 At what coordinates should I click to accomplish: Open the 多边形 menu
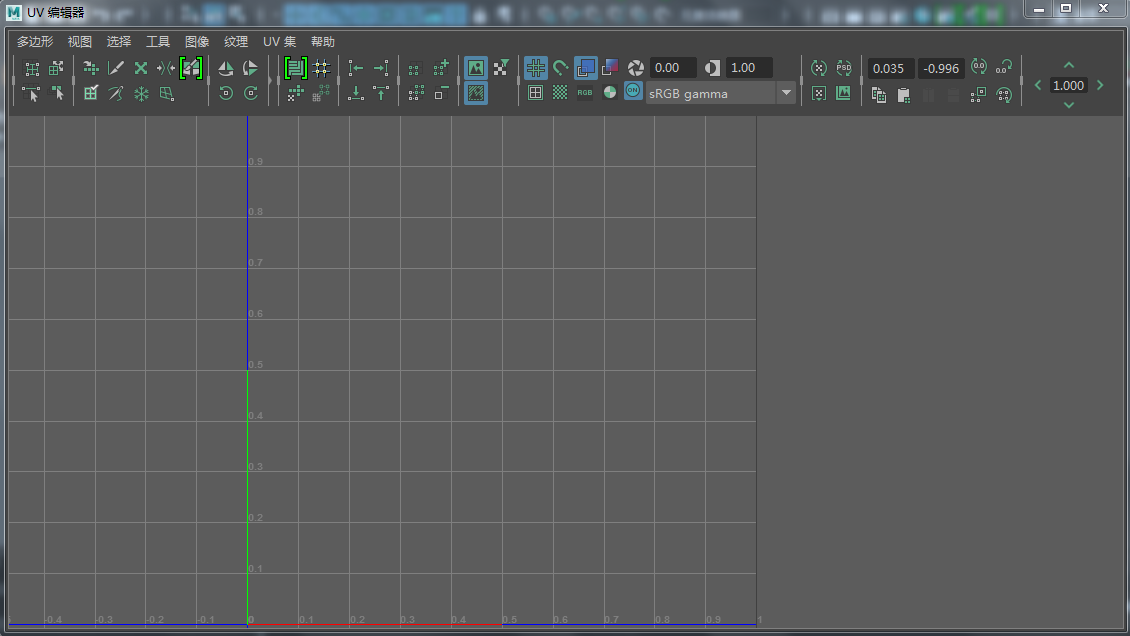point(35,42)
